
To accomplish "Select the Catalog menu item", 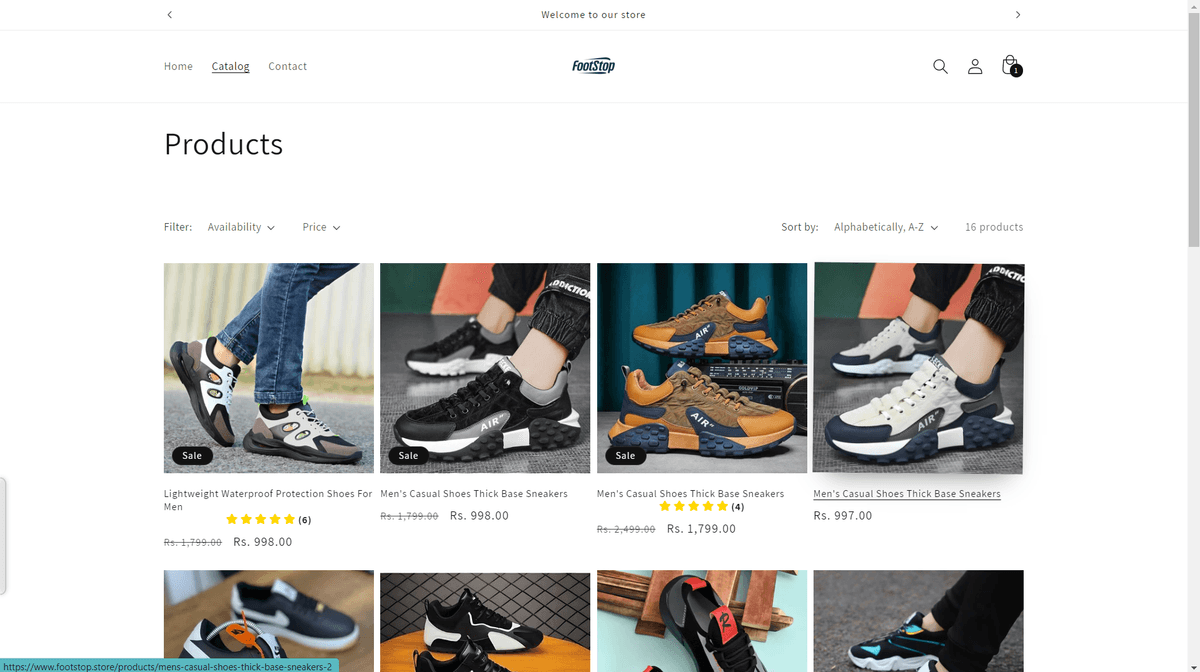I will 230,66.
